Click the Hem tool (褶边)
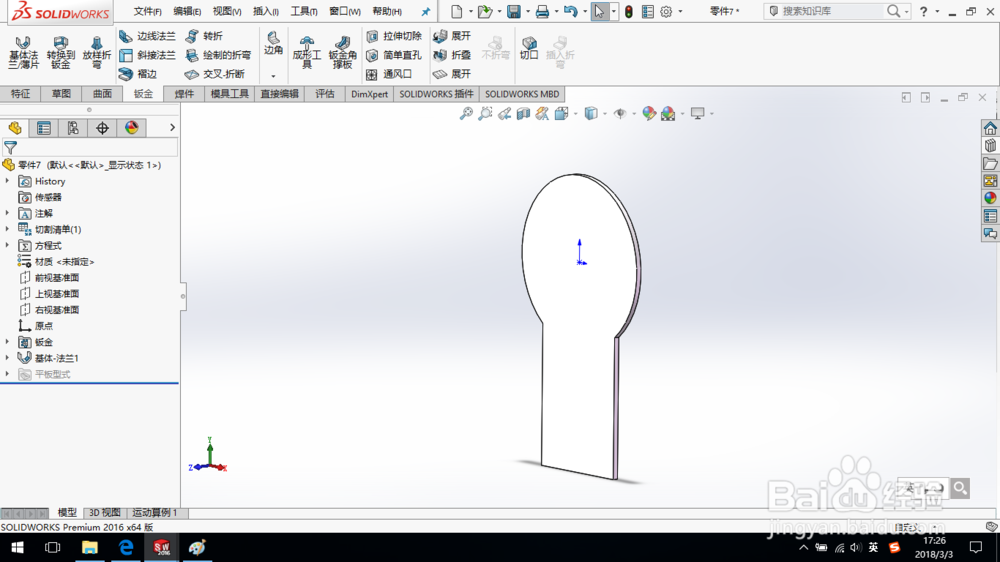The image size is (1000, 562). pyautogui.click(x=138, y=74)
